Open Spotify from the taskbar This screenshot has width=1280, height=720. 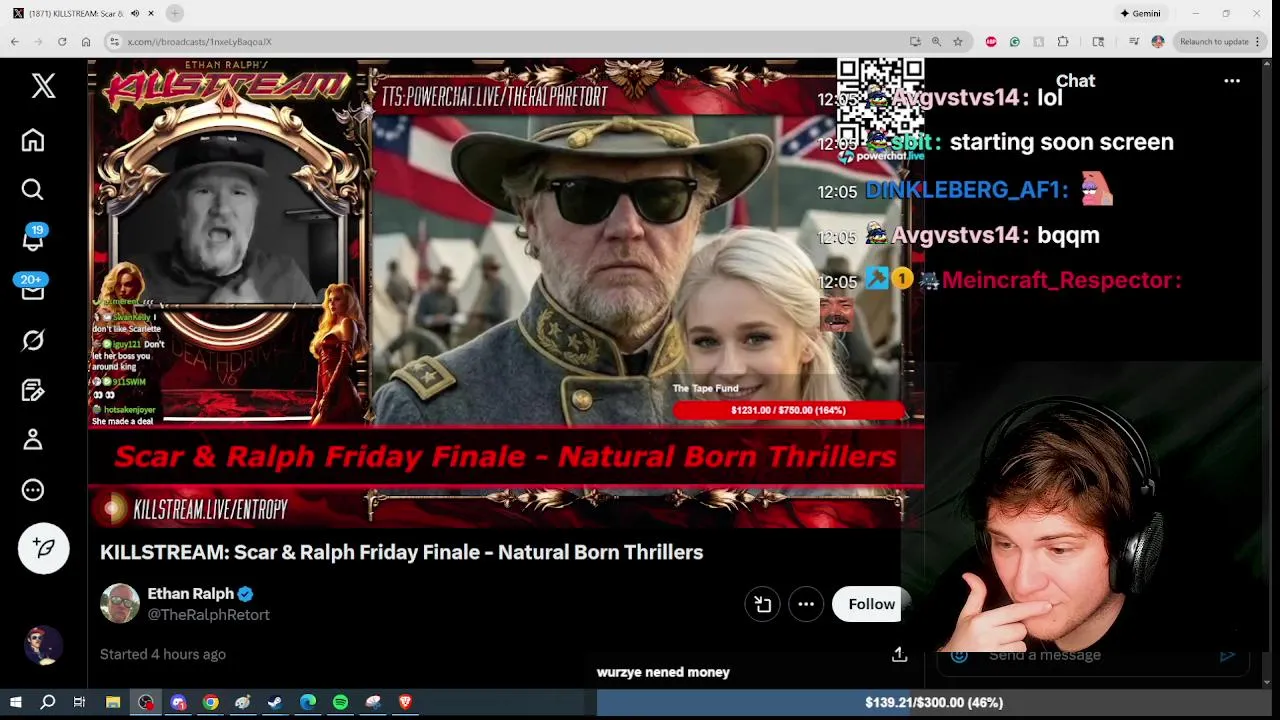tap(340, 702)
